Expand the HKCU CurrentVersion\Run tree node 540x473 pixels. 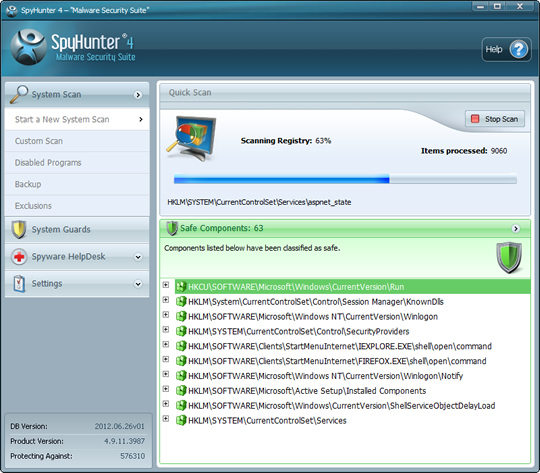pos(166,285)
